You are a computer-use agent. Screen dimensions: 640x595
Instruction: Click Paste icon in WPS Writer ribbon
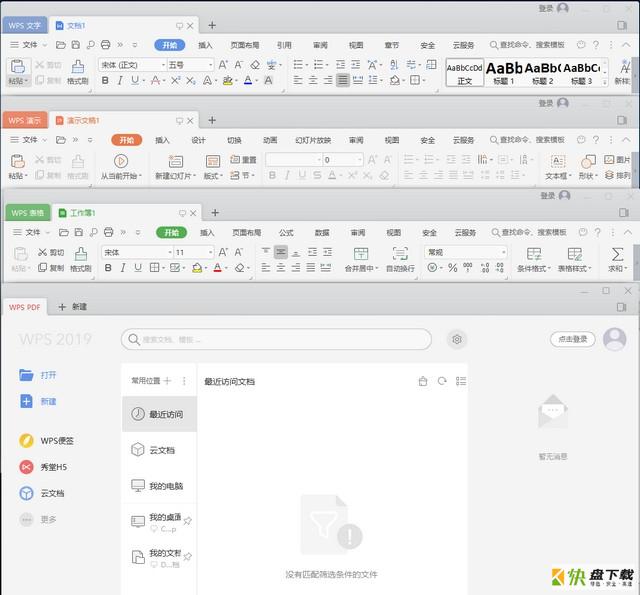click(18, 66)
